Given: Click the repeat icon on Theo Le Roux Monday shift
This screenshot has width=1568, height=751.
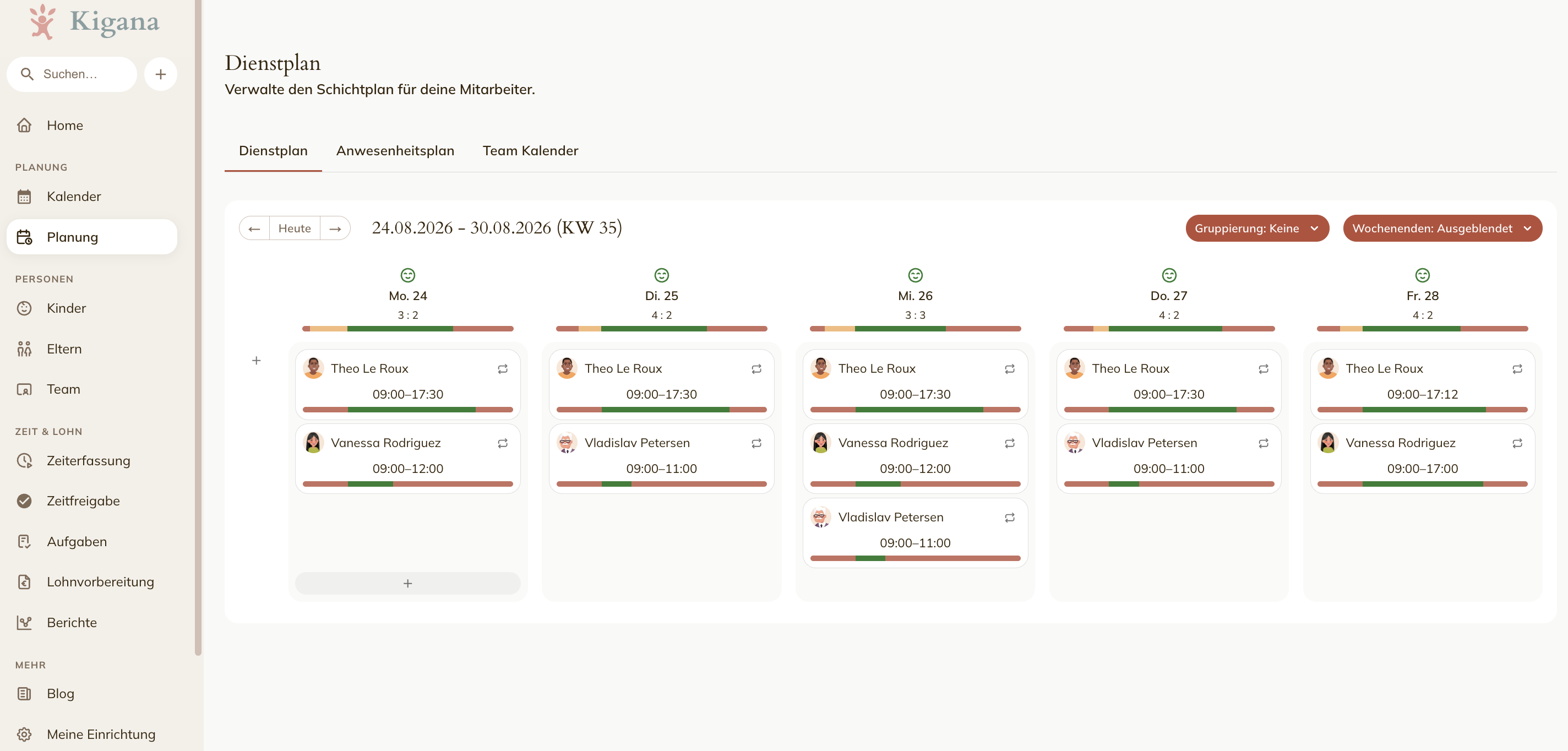Looking at the screenshot, I should pyautogui.click(x=502, y=369).
